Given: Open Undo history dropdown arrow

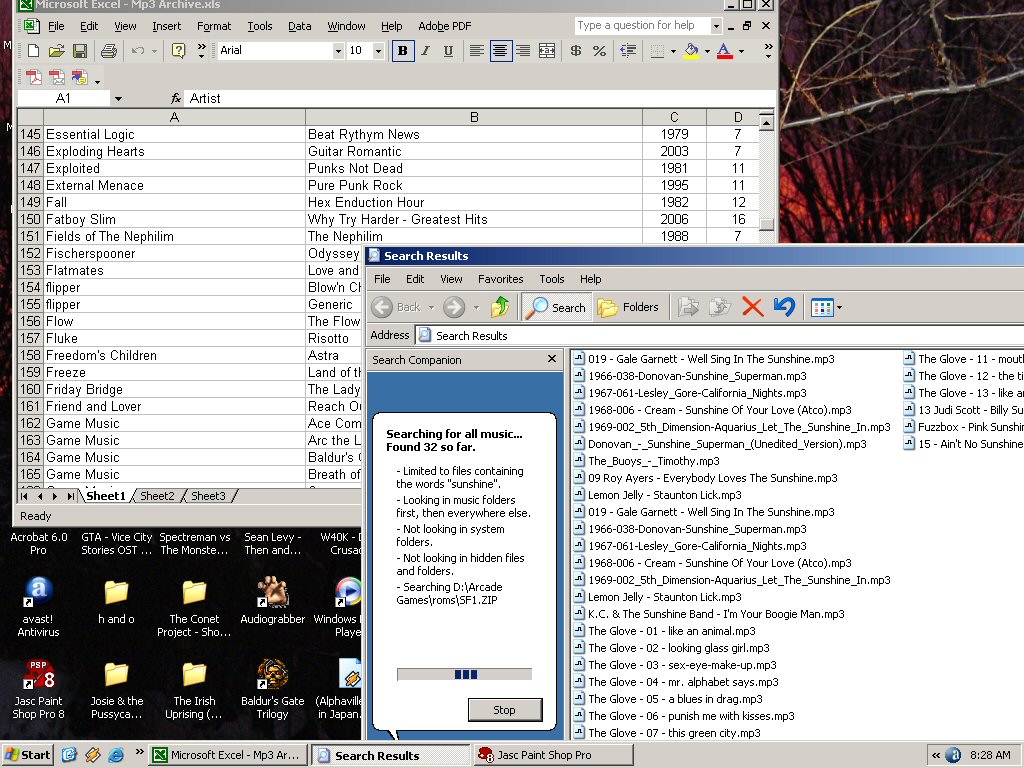Looking at the screenshot, I should 154,51.
